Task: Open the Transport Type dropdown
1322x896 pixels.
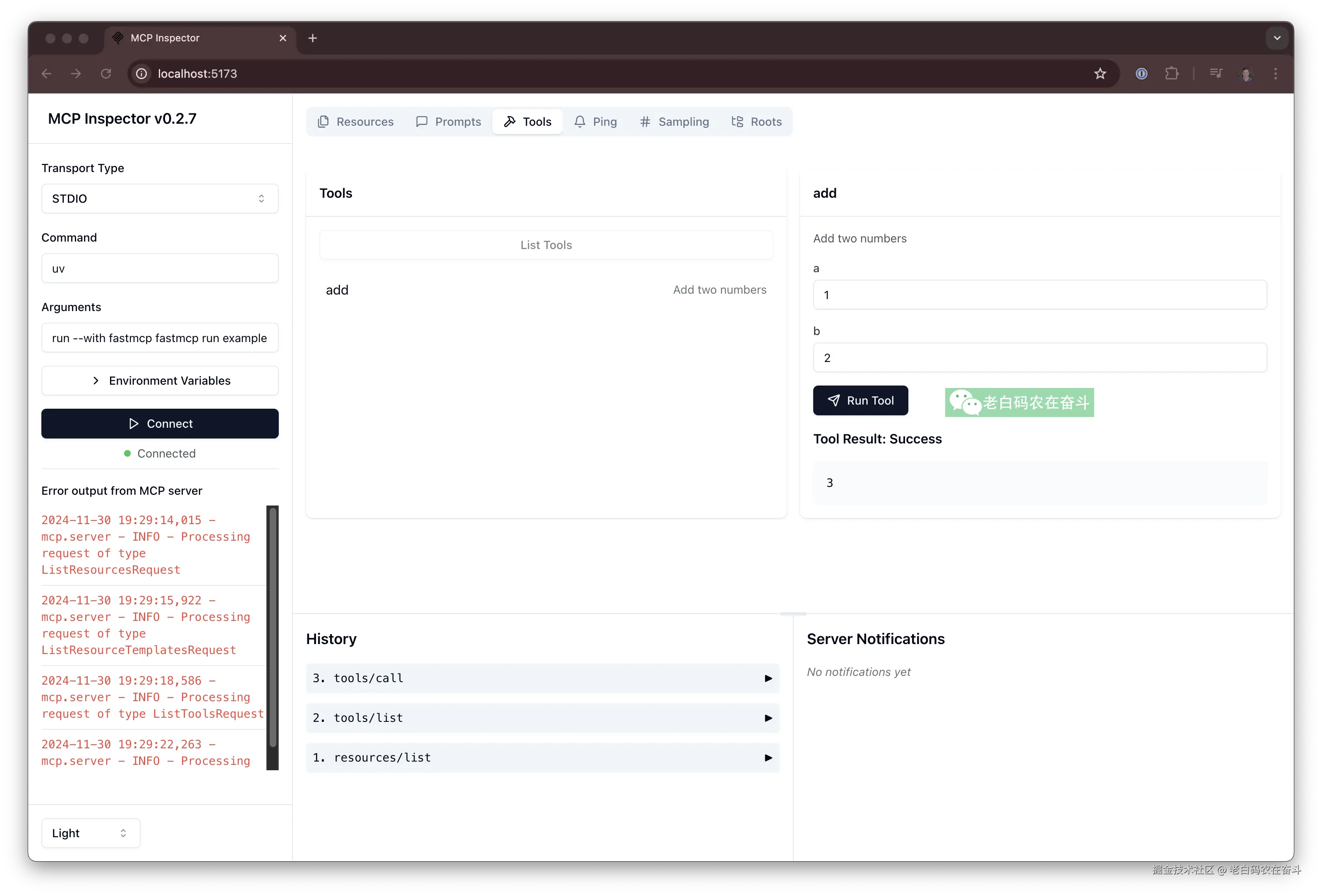Action: click(160, 199)
